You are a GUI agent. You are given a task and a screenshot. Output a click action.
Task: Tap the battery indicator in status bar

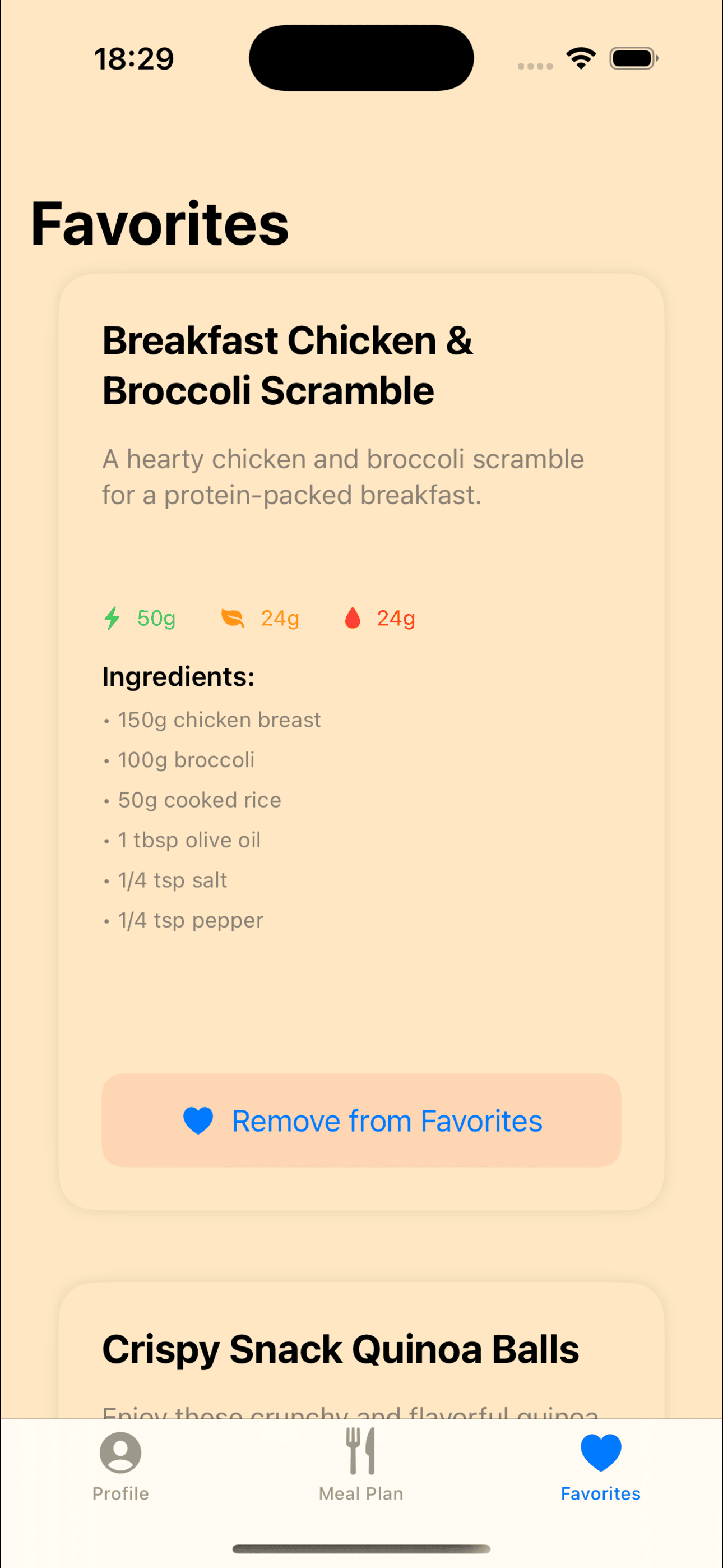coord(633,58)
